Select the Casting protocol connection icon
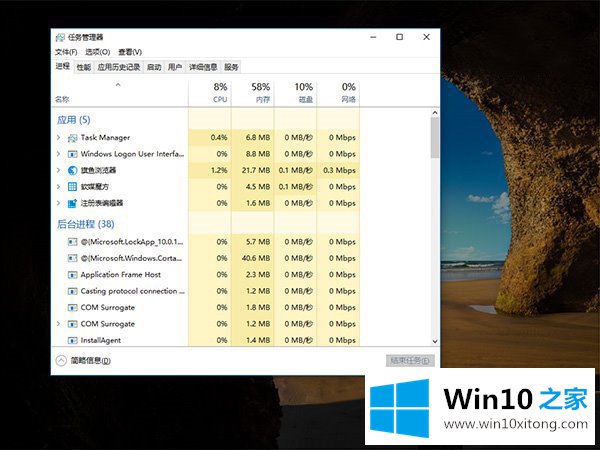The height and width of the screenshot is (450, 600). click(x=72, y=291)
